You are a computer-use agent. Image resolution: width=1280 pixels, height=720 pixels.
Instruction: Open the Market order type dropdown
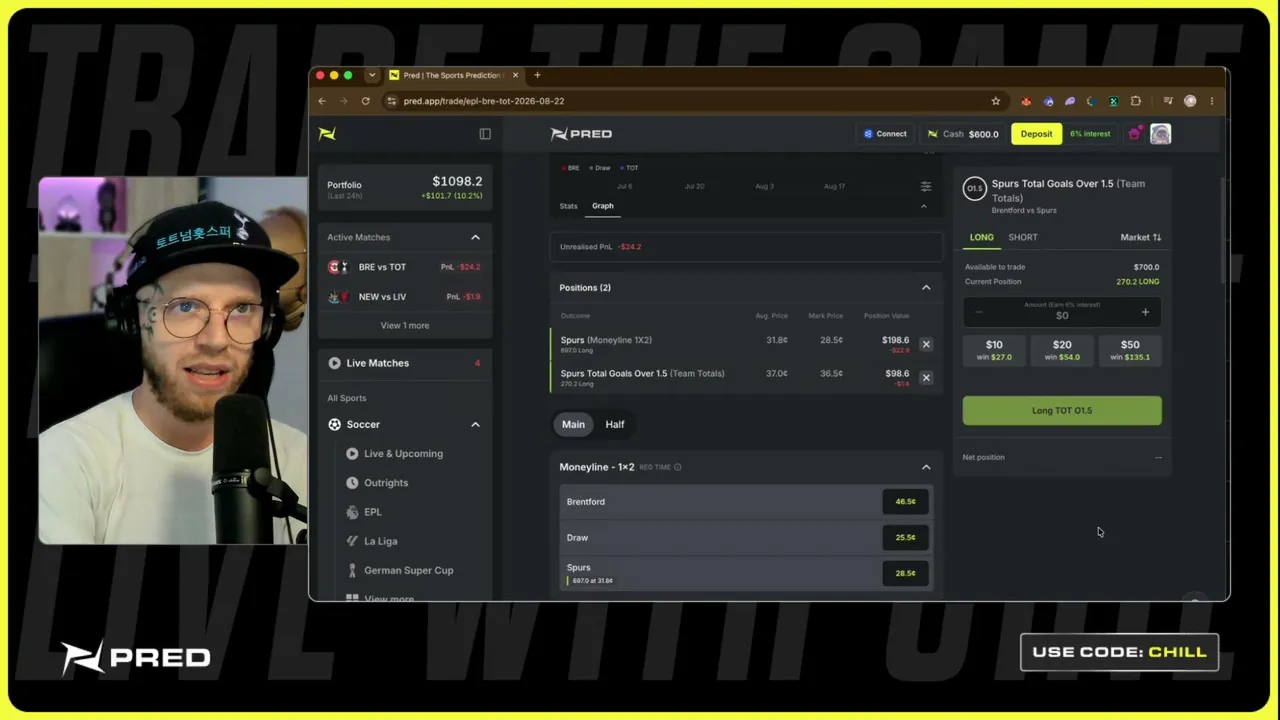click(x=1141, y=237)
